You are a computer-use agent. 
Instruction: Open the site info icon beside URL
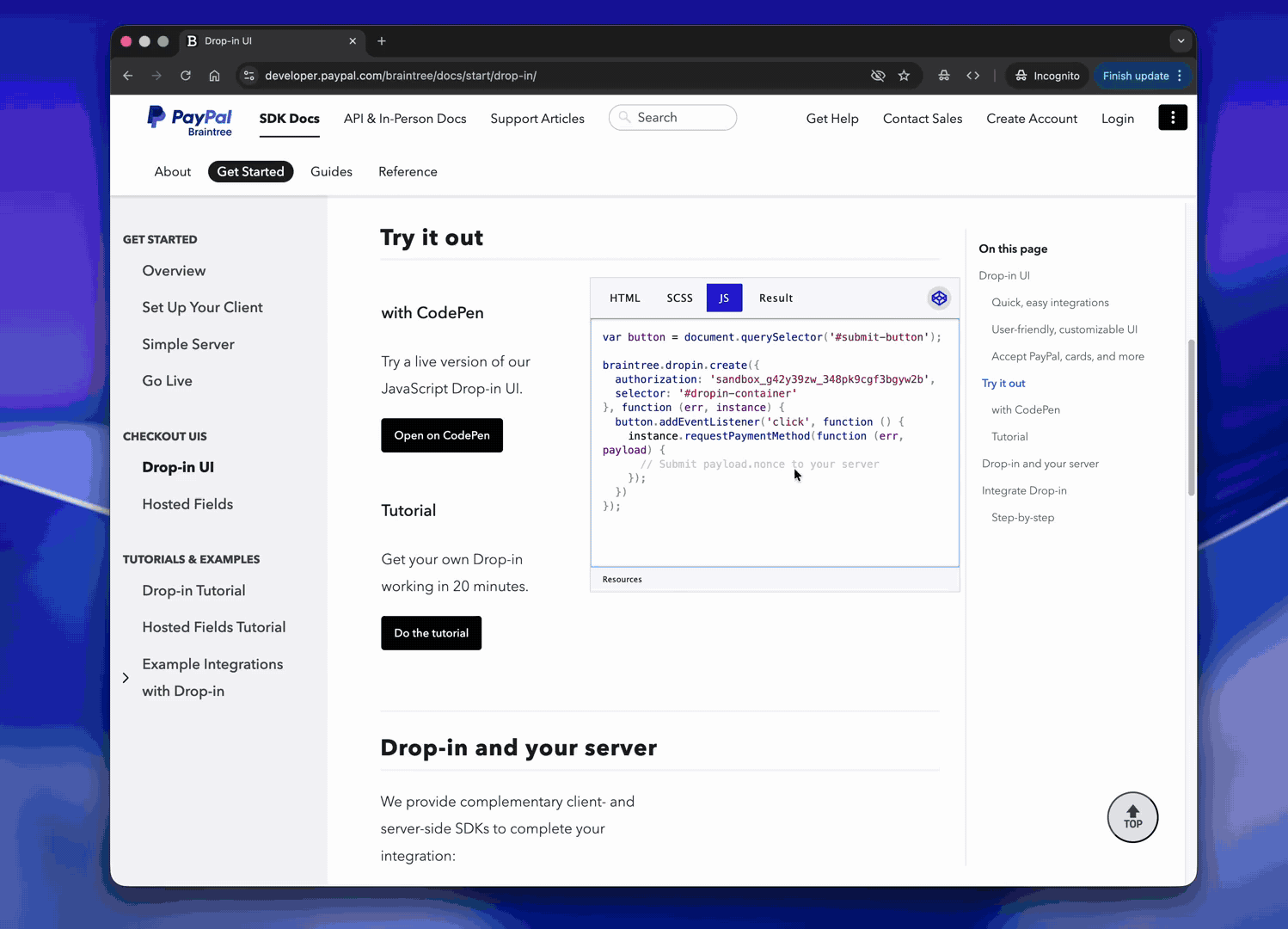point(248,76)
